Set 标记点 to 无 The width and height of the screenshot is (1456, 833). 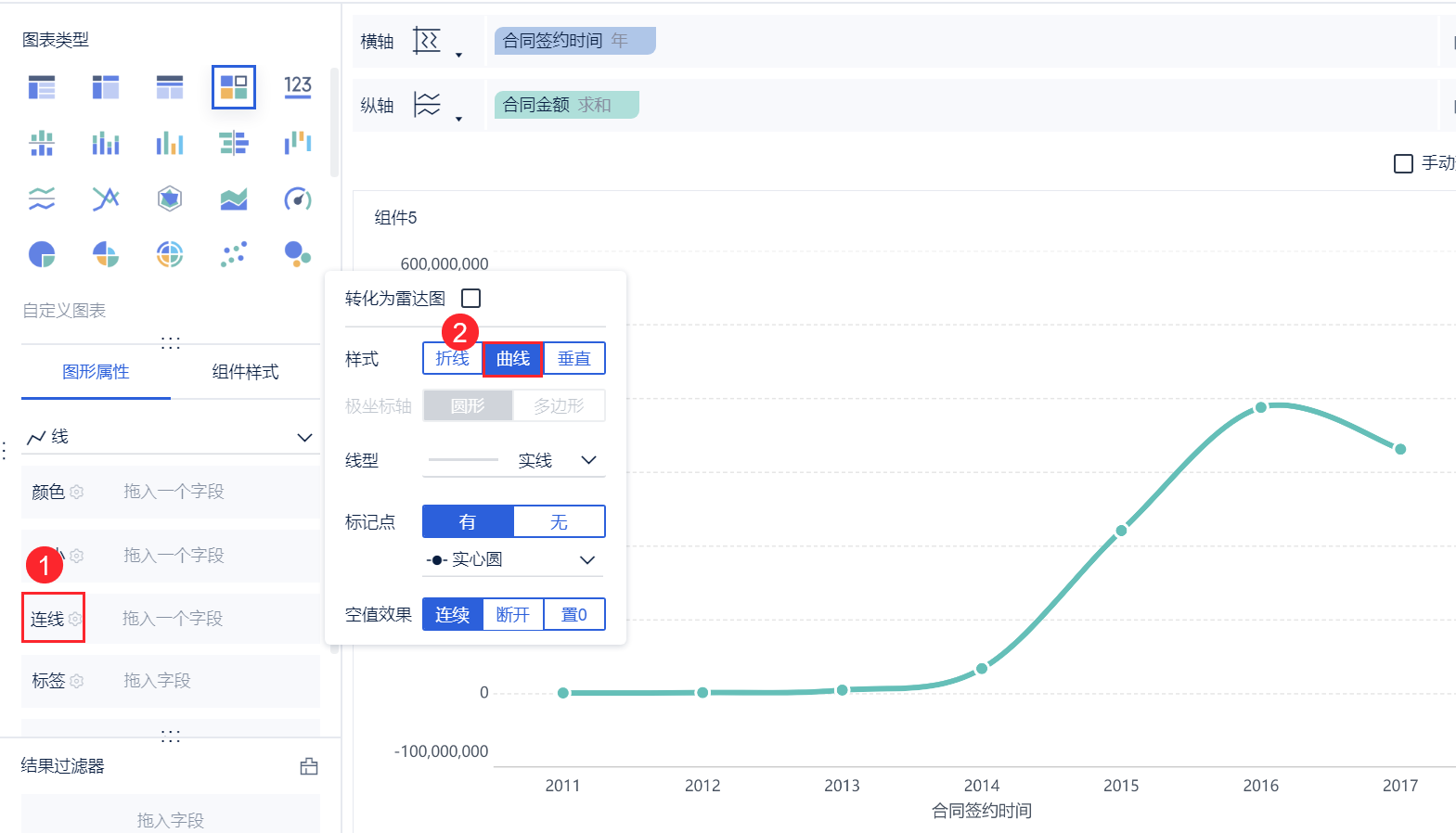559,522
